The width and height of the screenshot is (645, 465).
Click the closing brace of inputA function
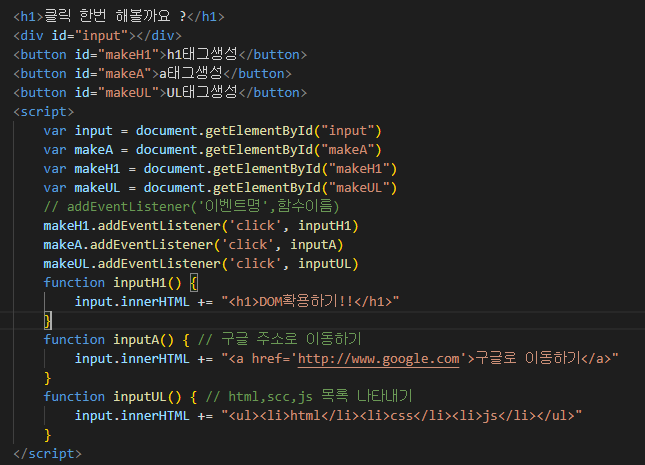[48, 378]
